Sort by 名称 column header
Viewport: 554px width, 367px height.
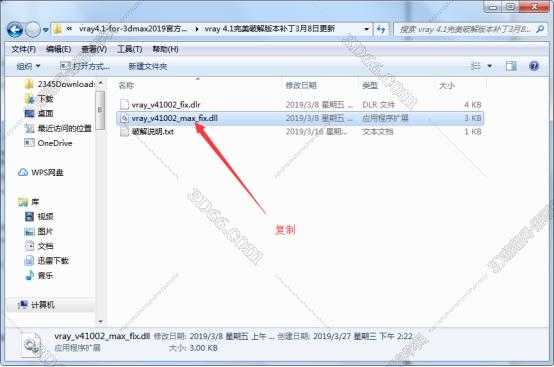pos(126,85)
